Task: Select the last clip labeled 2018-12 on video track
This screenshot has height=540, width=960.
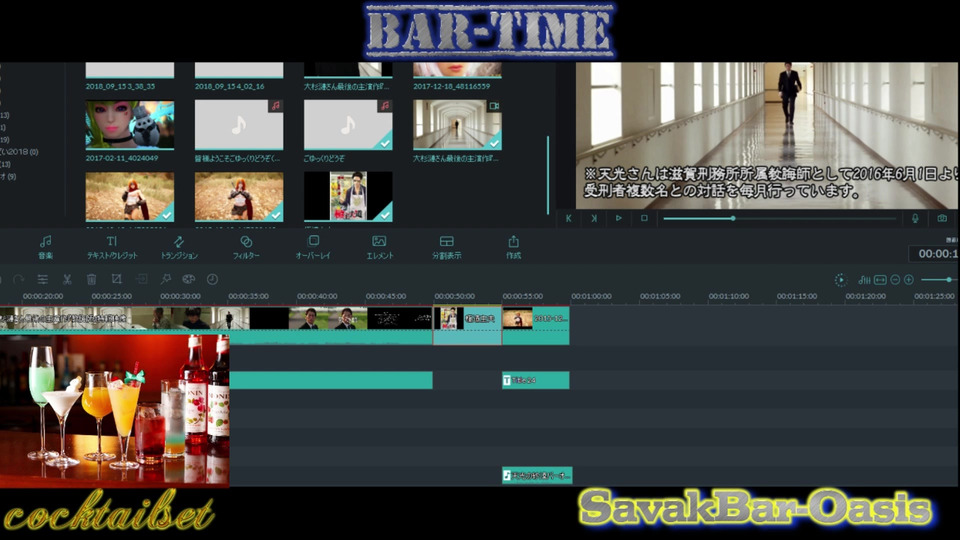Action: coord(536,325)
